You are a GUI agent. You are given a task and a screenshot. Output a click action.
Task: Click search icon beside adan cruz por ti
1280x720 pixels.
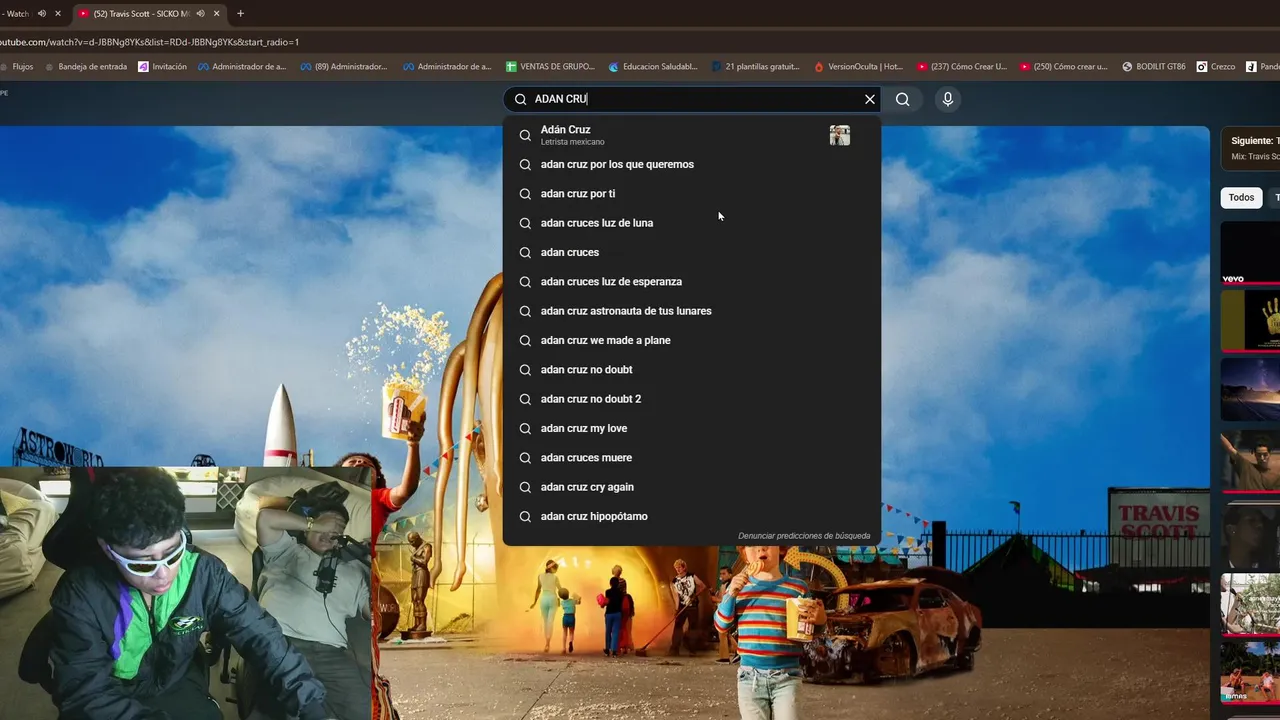pos(525,194)
